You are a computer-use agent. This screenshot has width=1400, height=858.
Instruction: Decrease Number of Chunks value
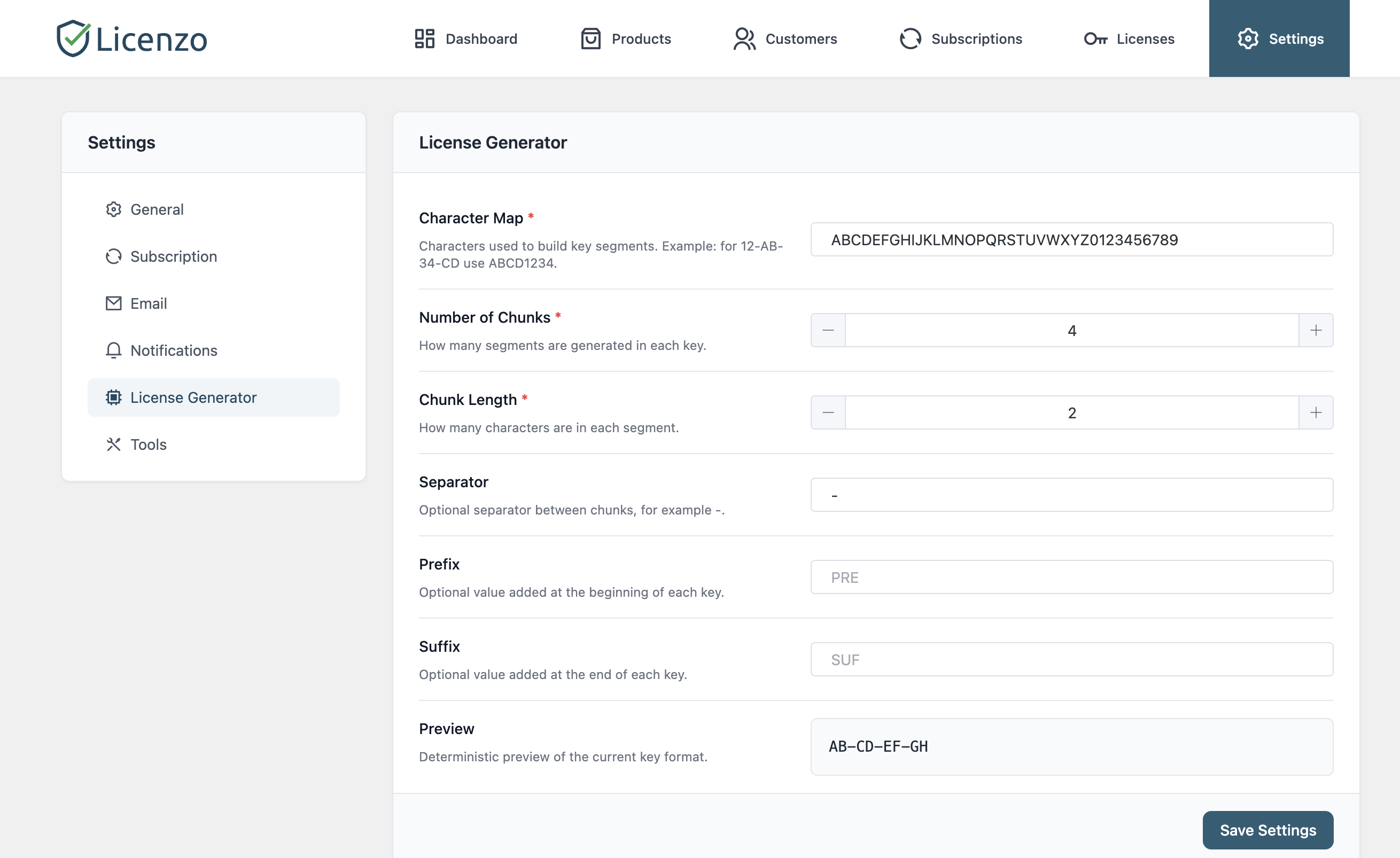pos(827,330)
